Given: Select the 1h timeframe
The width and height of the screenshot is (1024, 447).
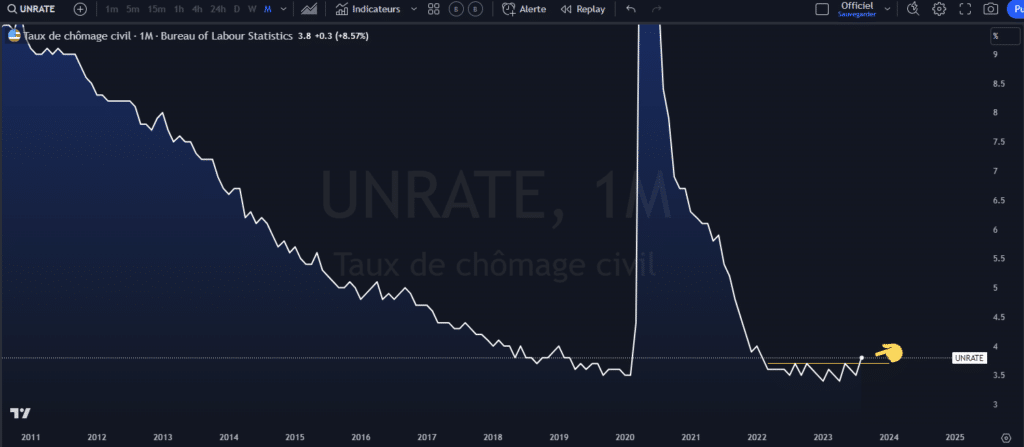Looking at the screenshot, I should [178, 9].
